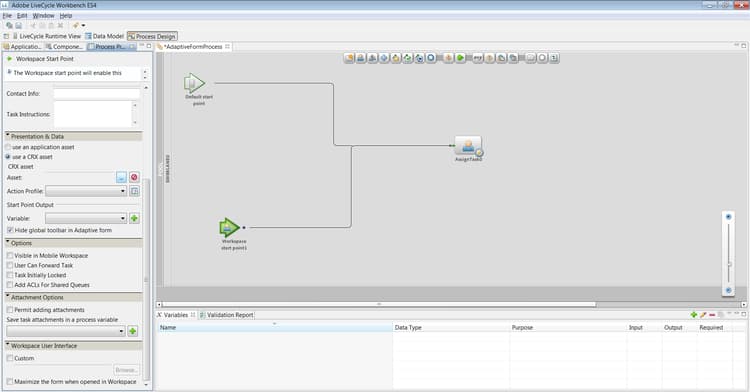Check Permit adding attachments
The height and width of the screenshot is (392, 750).
[10, 310]
